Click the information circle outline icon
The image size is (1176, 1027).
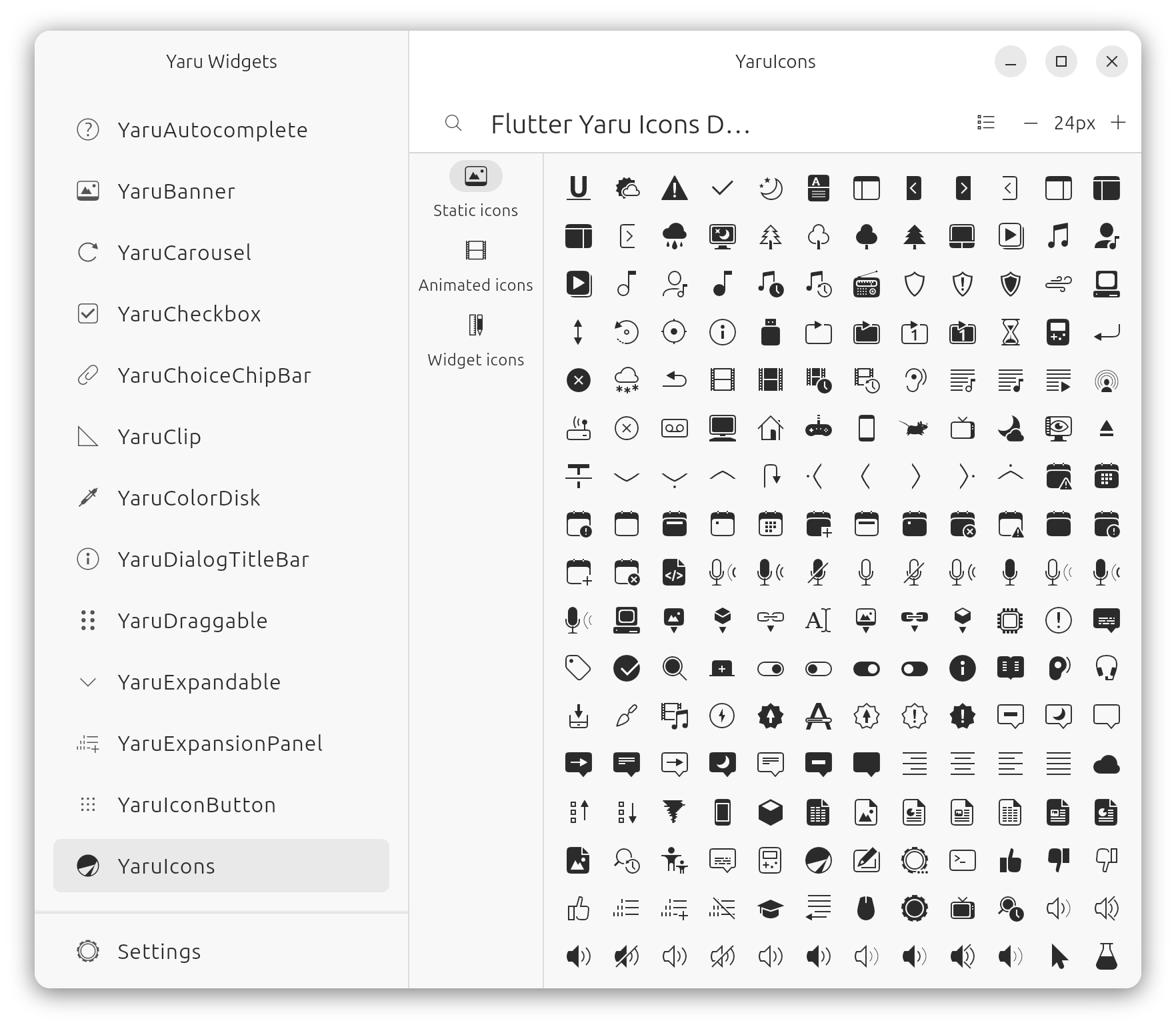point(723,332)
